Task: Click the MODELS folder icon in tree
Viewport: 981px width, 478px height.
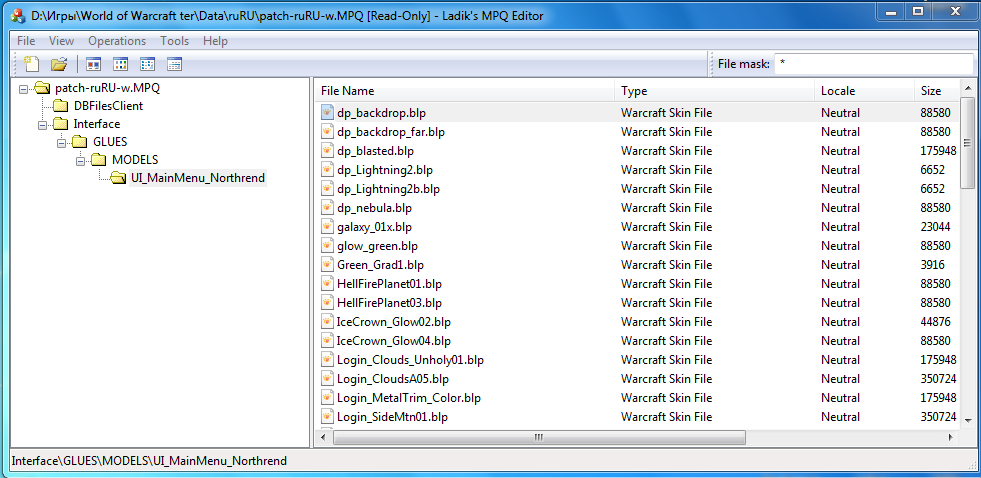Action: pyautogui.click(x=99, y=160)
